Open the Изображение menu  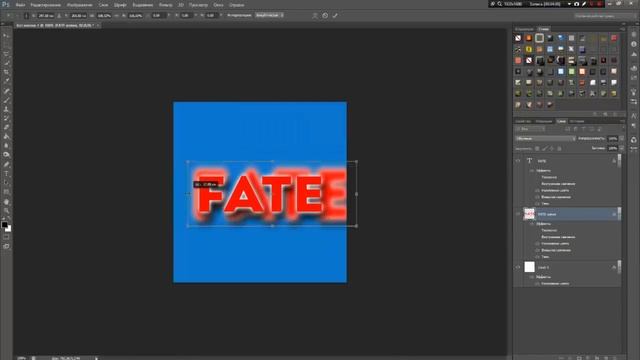[x=80, y=5]
